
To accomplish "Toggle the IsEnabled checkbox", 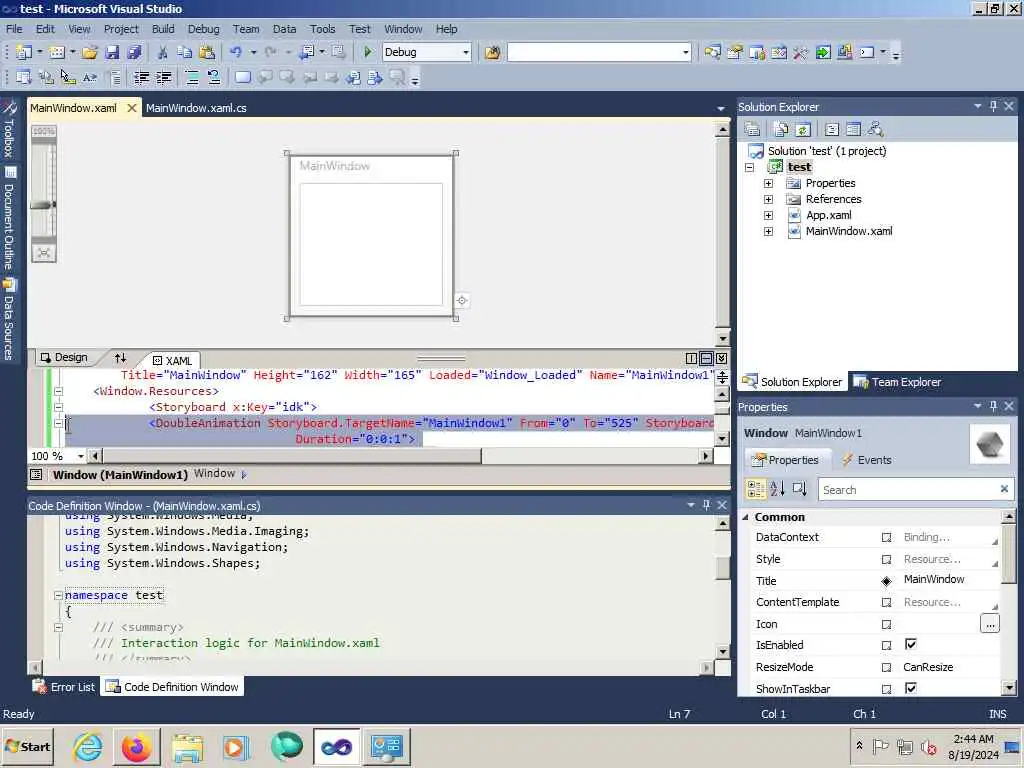I will (x=910, y=645).
